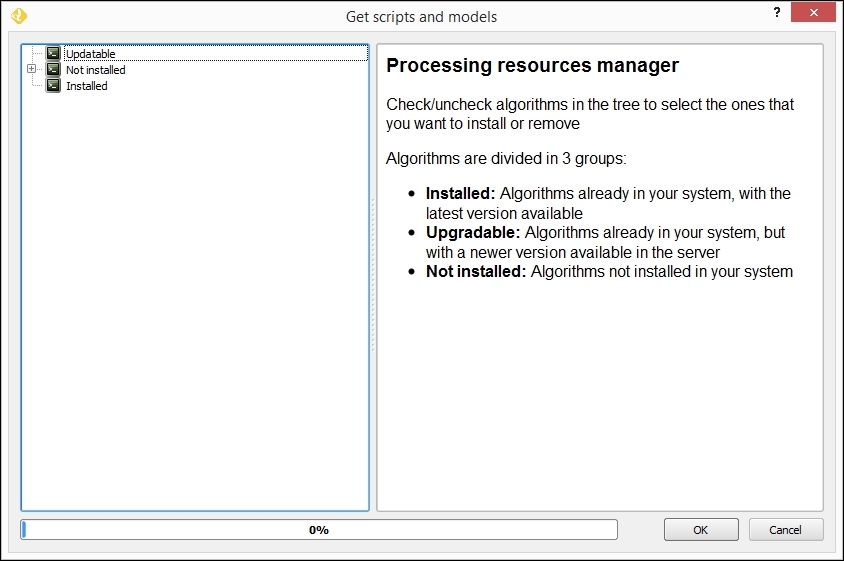Select the Updatable tree item
844x561 pixels.
pyautogui.click(x=91, y=54)
